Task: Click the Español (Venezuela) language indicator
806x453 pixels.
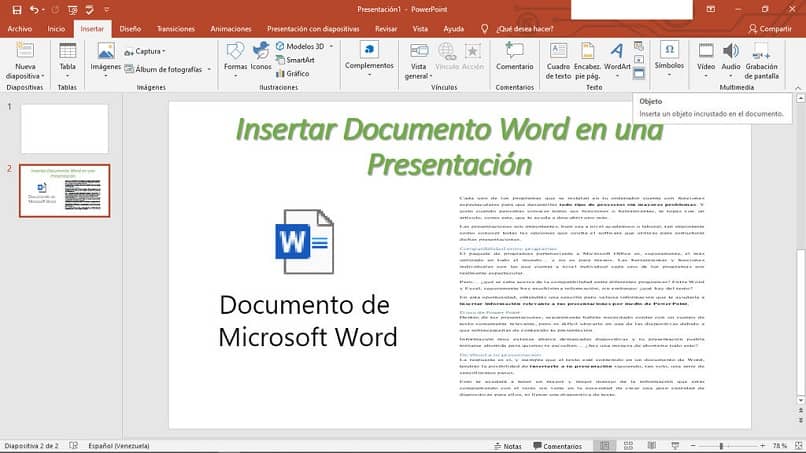Action: click(119, 446)
